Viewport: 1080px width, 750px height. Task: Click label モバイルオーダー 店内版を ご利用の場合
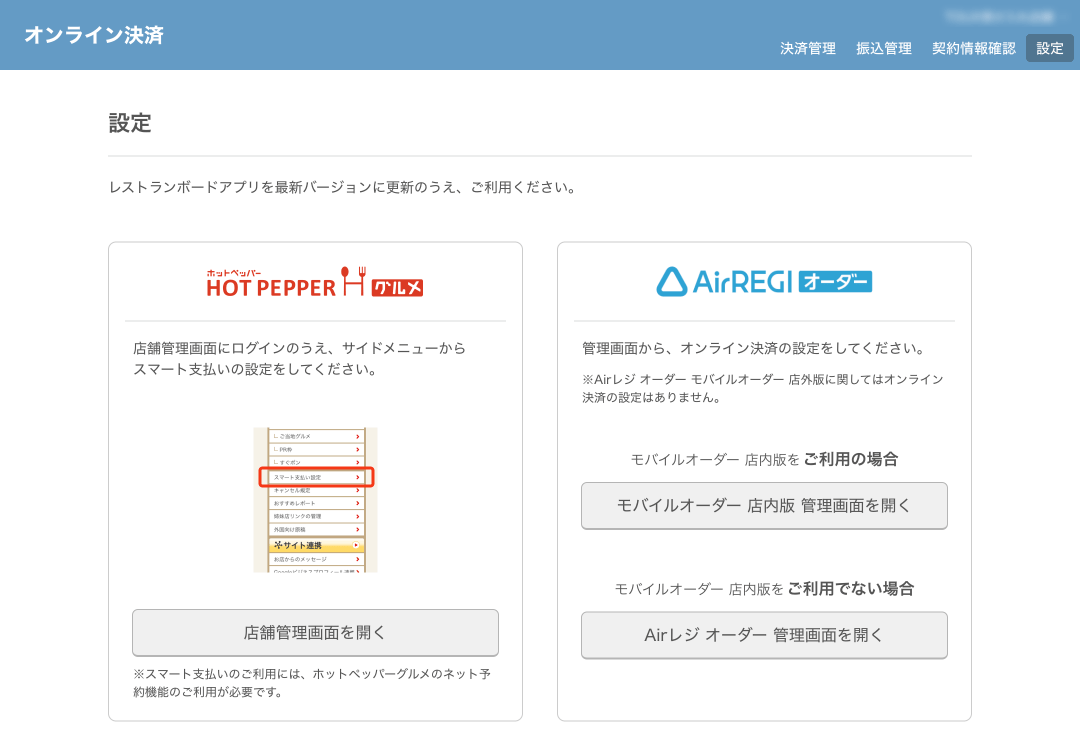coord(764,459)
